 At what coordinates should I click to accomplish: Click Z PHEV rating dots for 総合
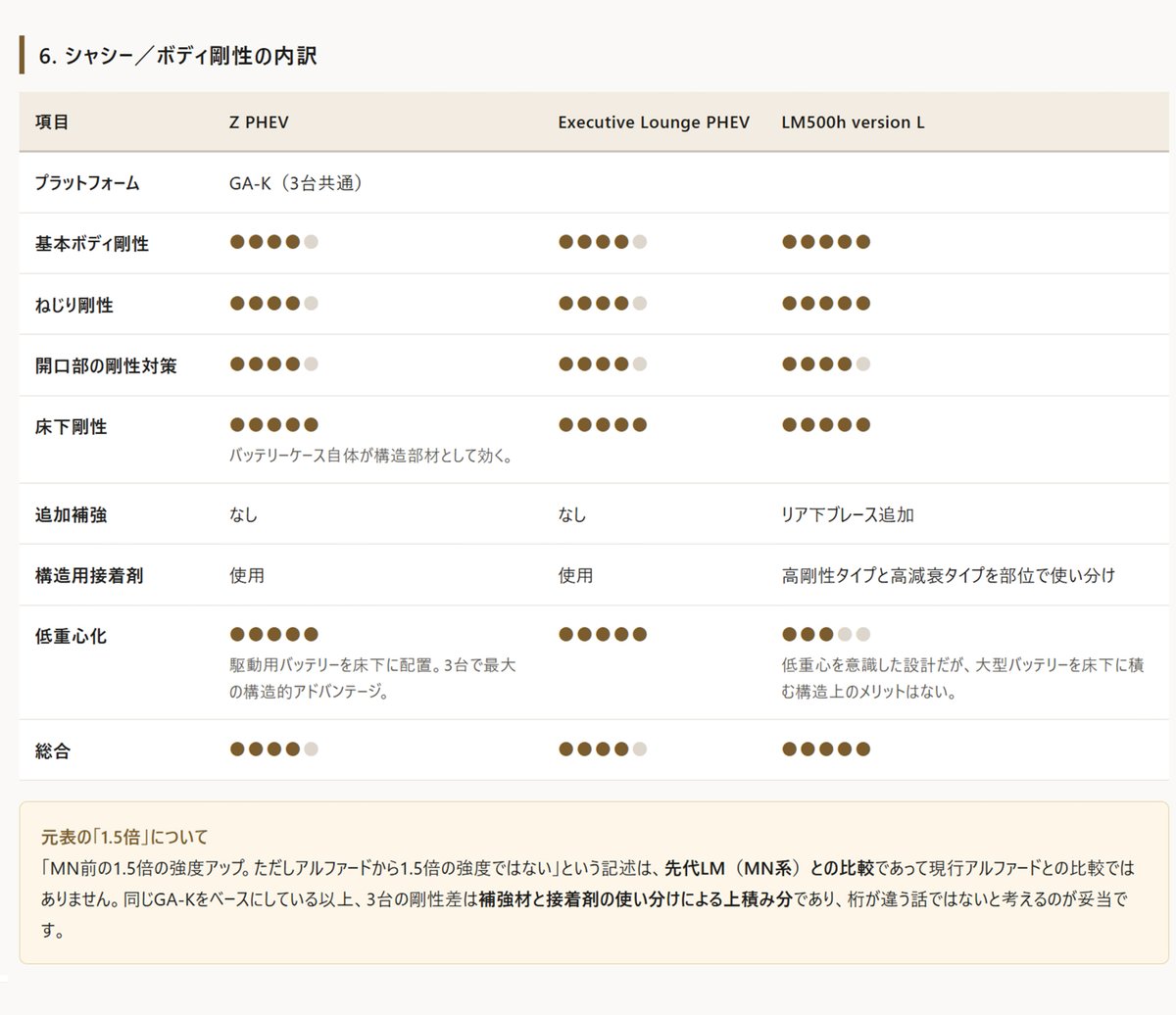[274, 749]
